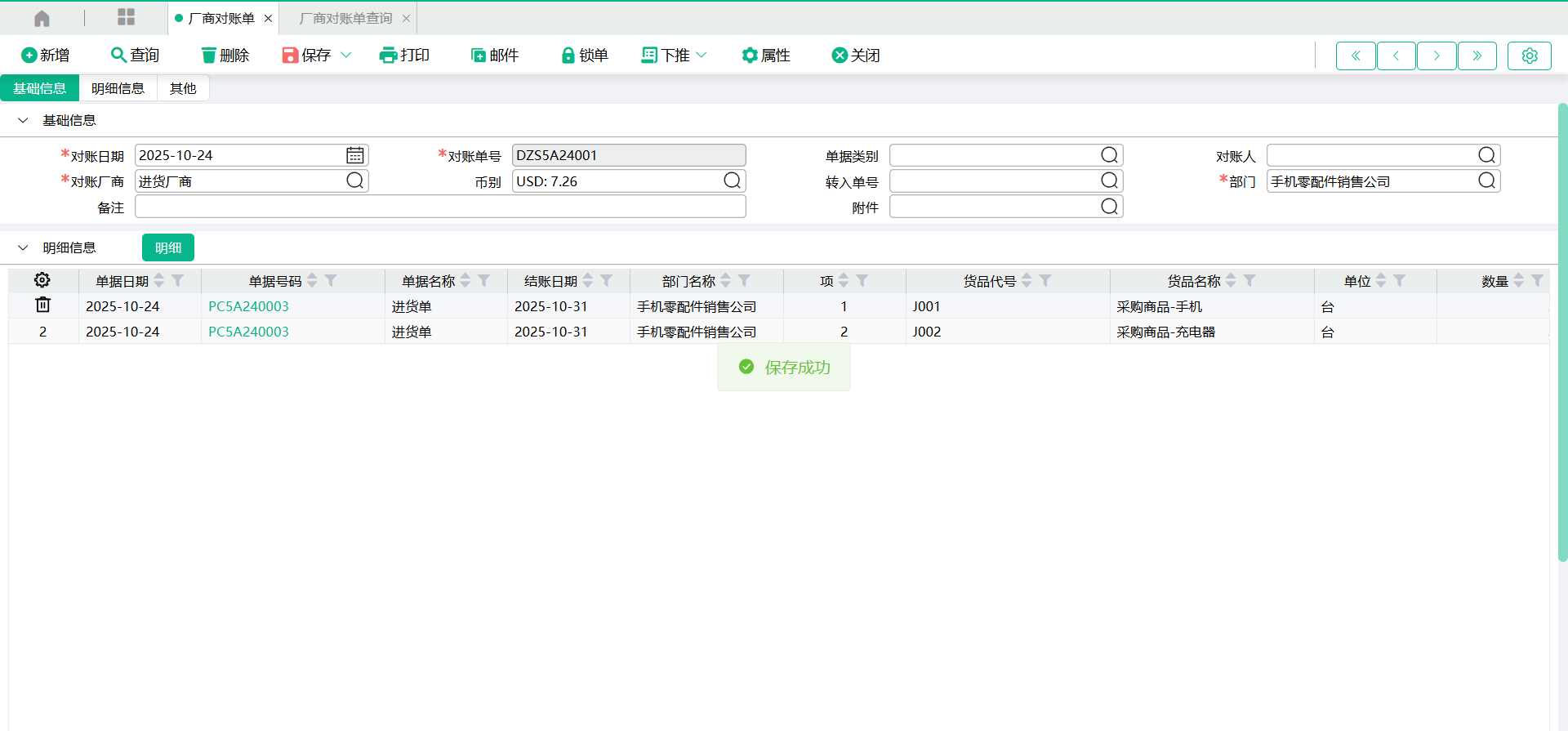Viewport: 1568px width, 731px height.
Task: Delete the first detail row with trash icon
Action: [42, 305]
